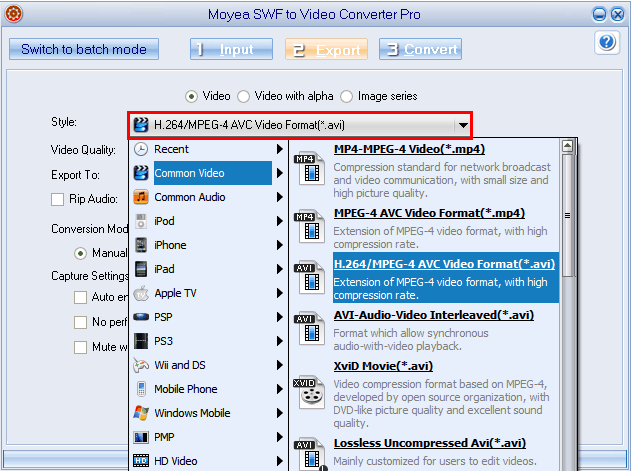Viewport: 631px width, 471px height.
Task: Expand the Mobile Phone submenu arrow
Action: tap(280, 389)
